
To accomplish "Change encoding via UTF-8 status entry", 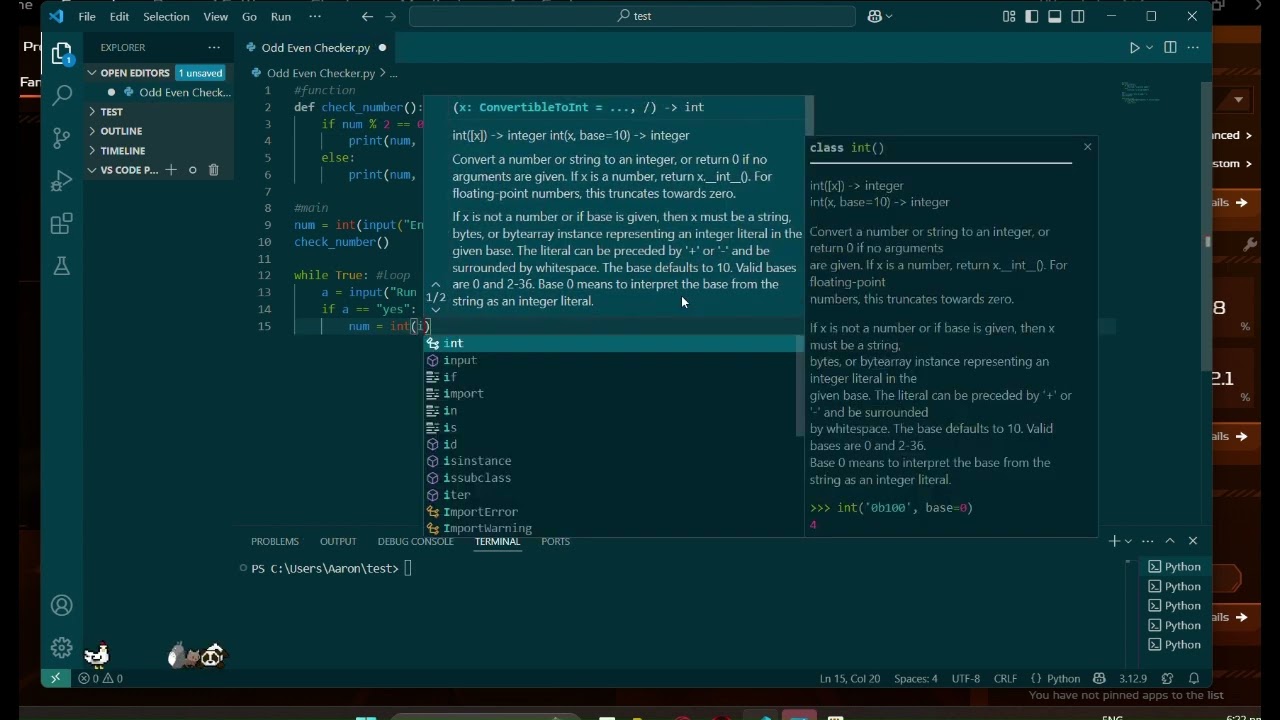I will coord(966,678).
